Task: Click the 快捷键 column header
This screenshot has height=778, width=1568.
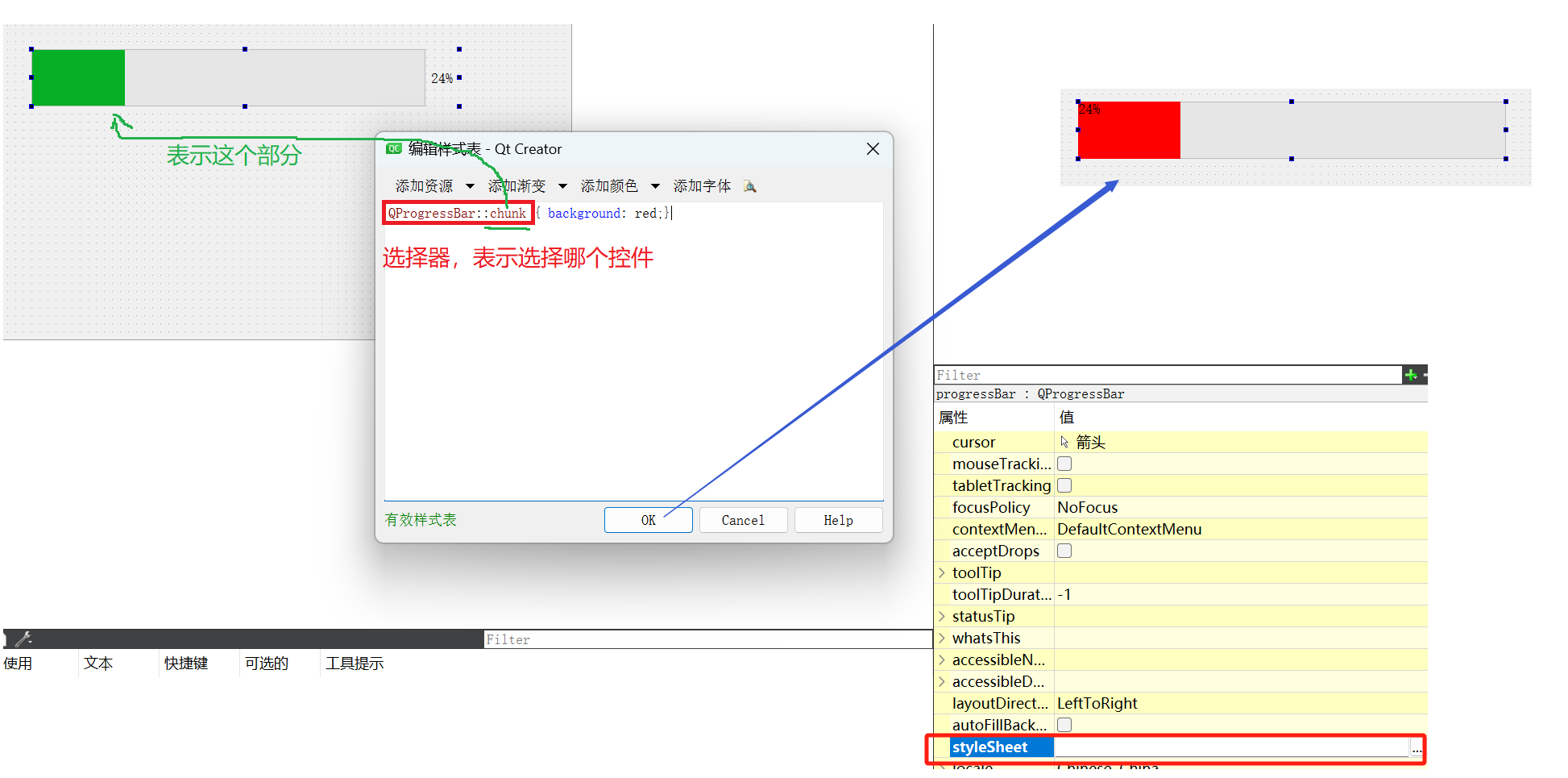Action: pos(186,663)
